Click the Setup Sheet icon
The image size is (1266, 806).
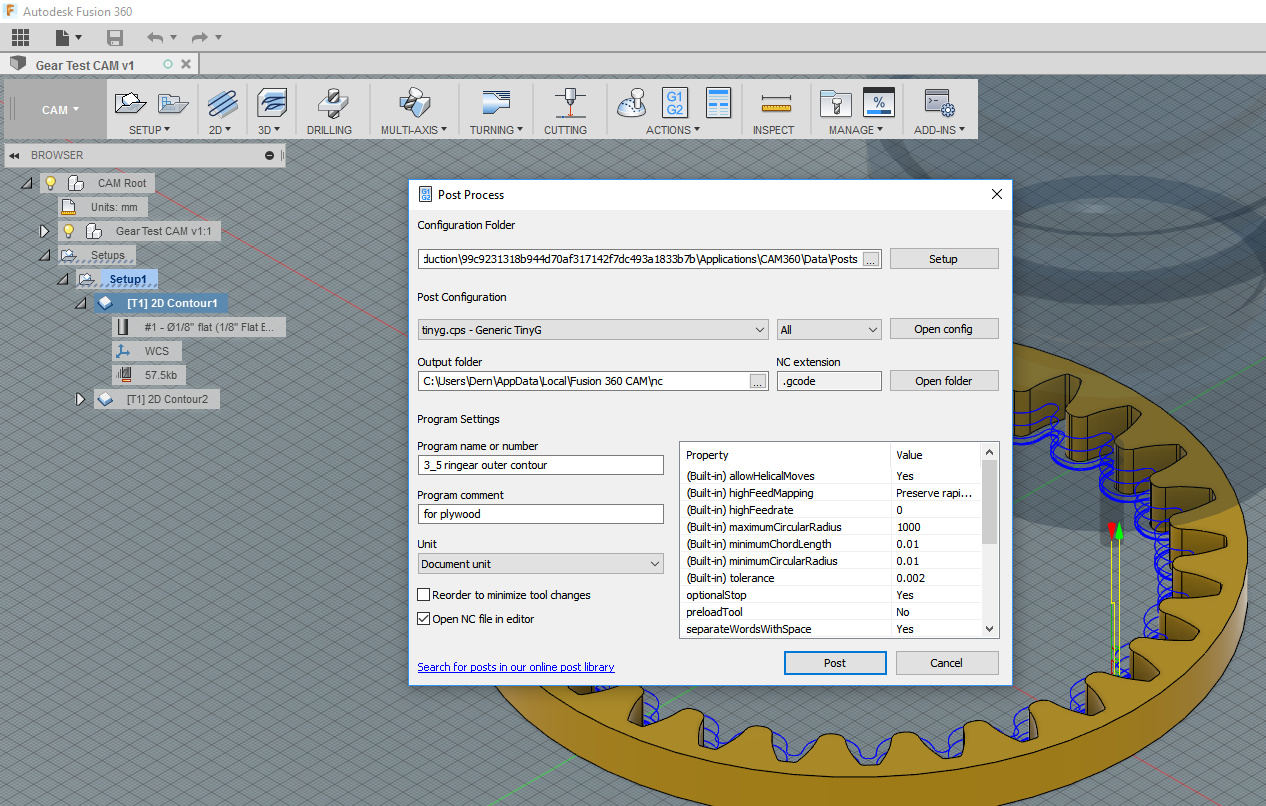pos(718,102)
